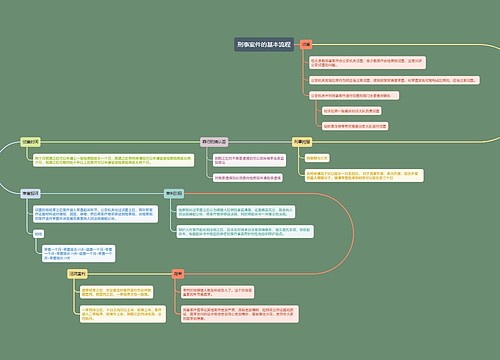The image size is (500, 360).
Task: Select the purple node left of 刑事拘留
Action: (x=214, y=142)
